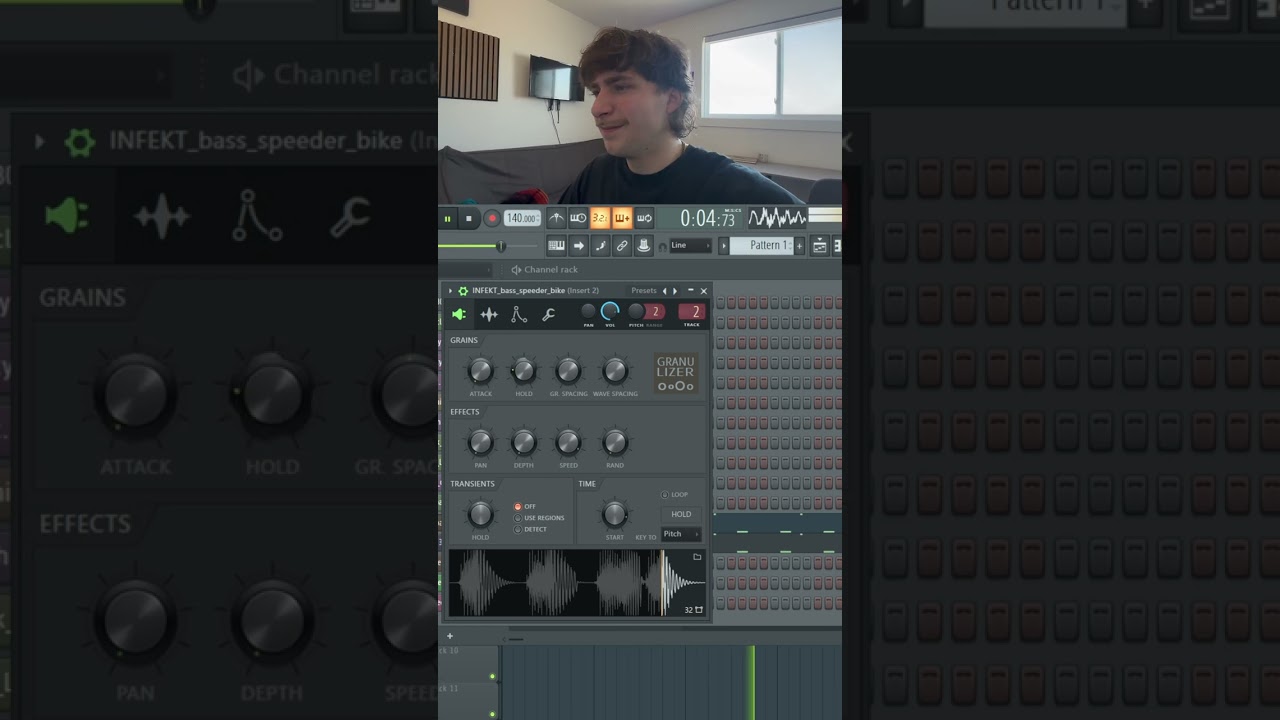Toggle the countdown before recording icon

pos(600,217)
